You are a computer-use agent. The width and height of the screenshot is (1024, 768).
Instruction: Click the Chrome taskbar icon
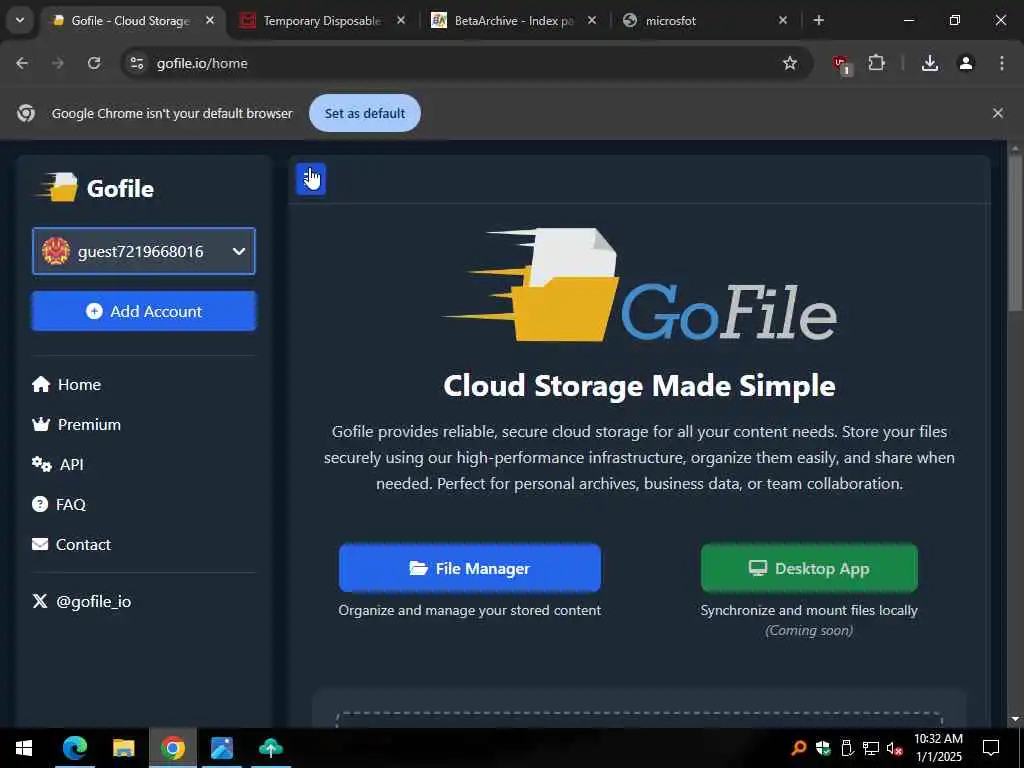click(x=172, y=748)
